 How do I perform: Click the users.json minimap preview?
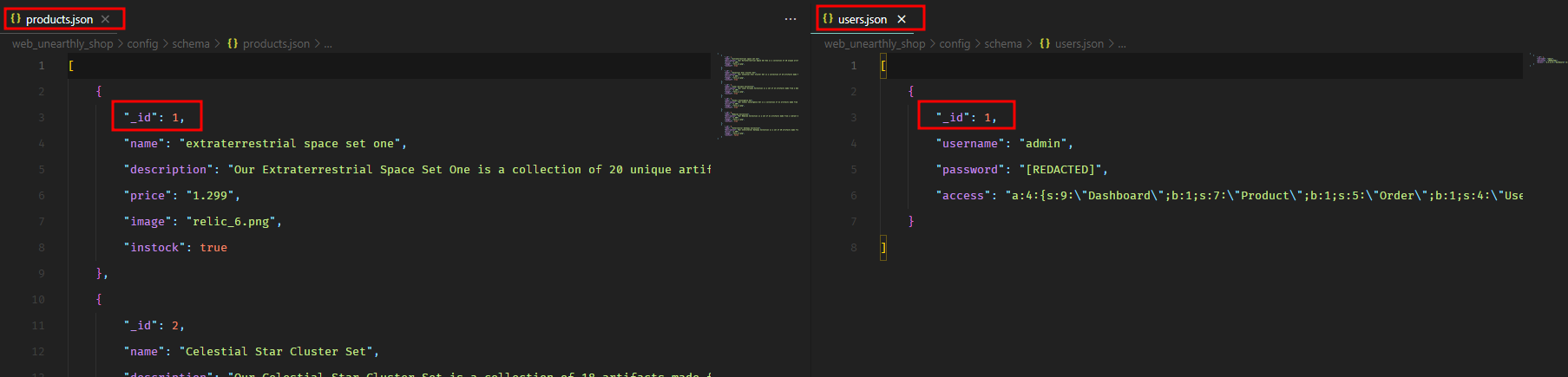coord(1548,61)
